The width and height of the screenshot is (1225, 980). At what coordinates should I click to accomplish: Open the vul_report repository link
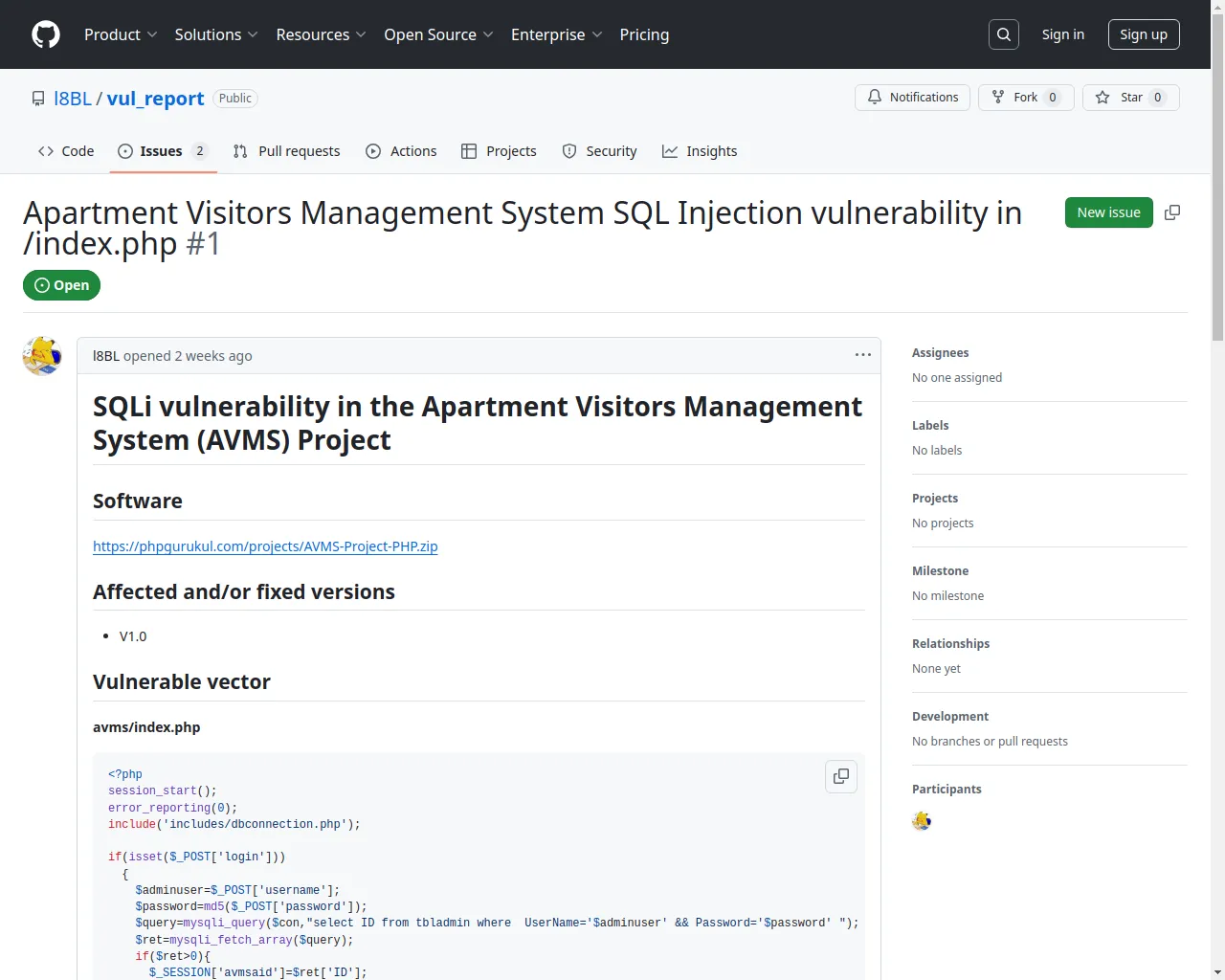156,99
